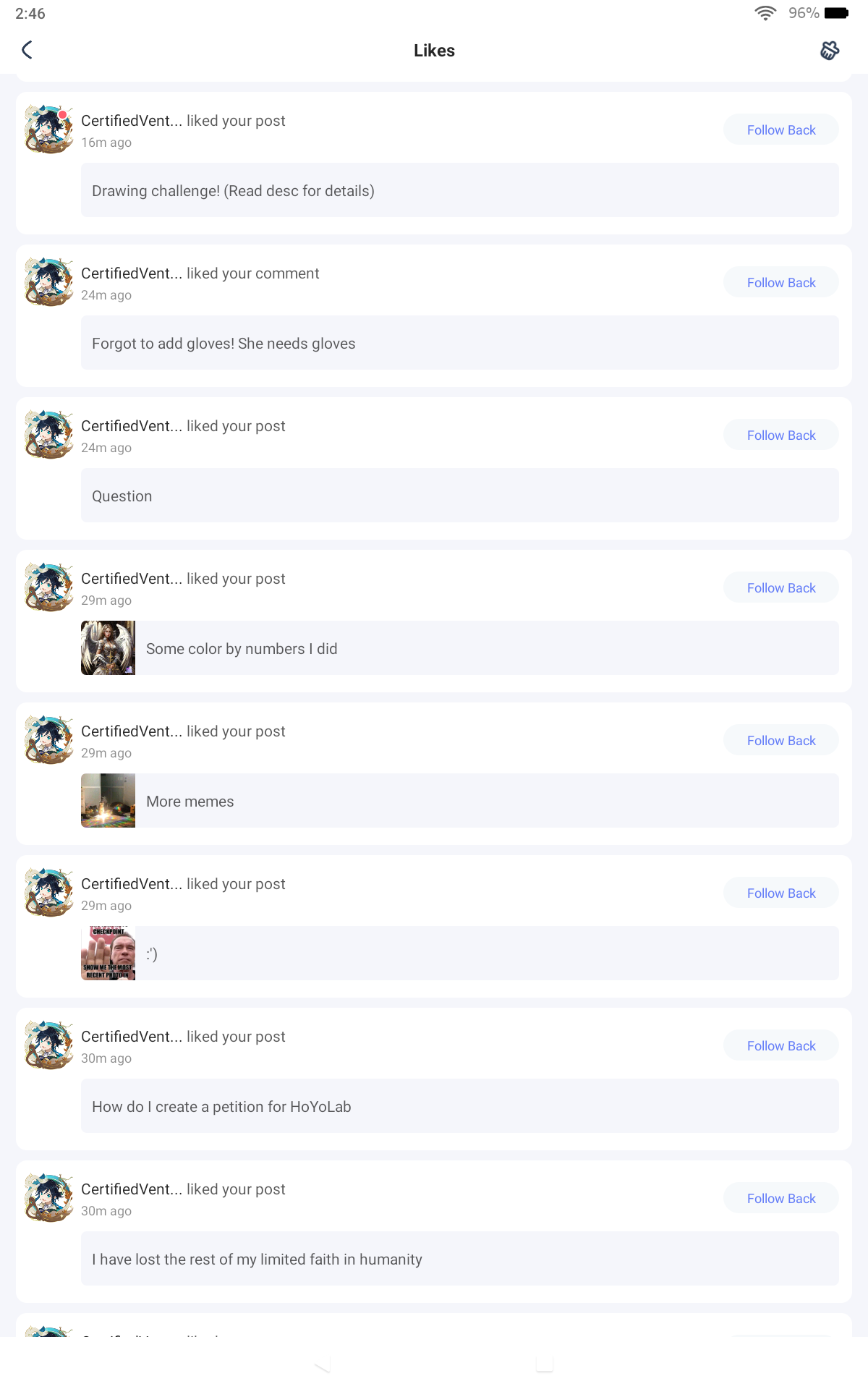Open avatar beside liked your comment
868x1389 pixels.
[x=48, y=282]
